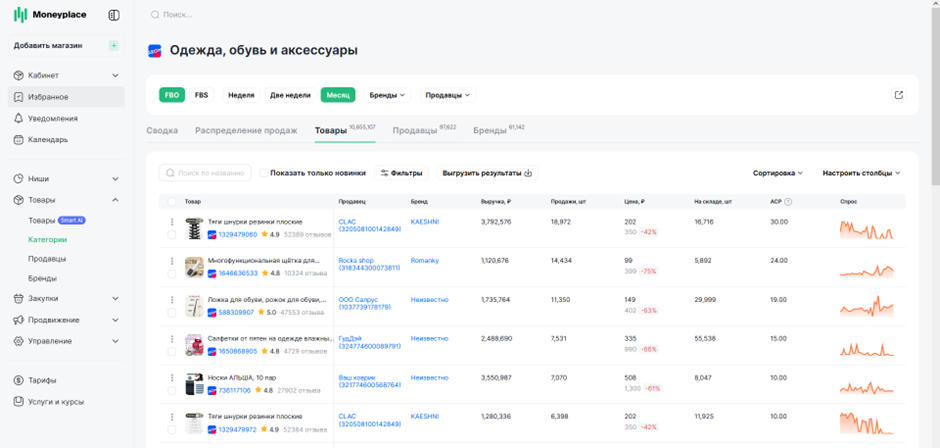Open the Бренды dropdown filter
The width and height of the screenshot is (940, 448).
point(387,95)
